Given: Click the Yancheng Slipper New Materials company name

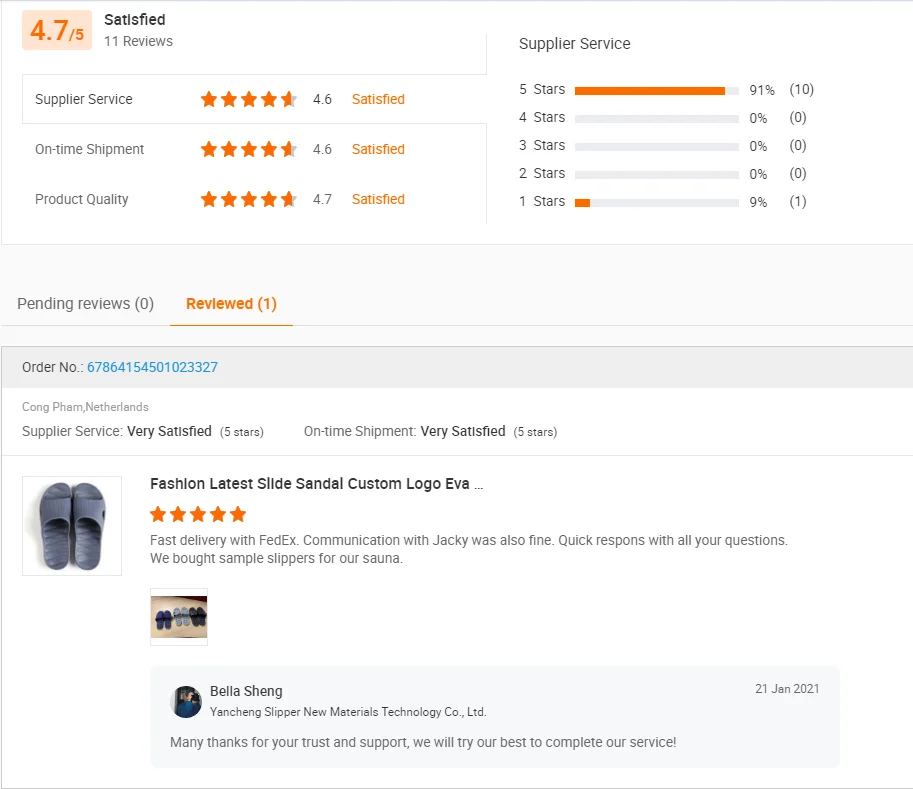Looking at the screenshot, I should [x=348, y=712].
